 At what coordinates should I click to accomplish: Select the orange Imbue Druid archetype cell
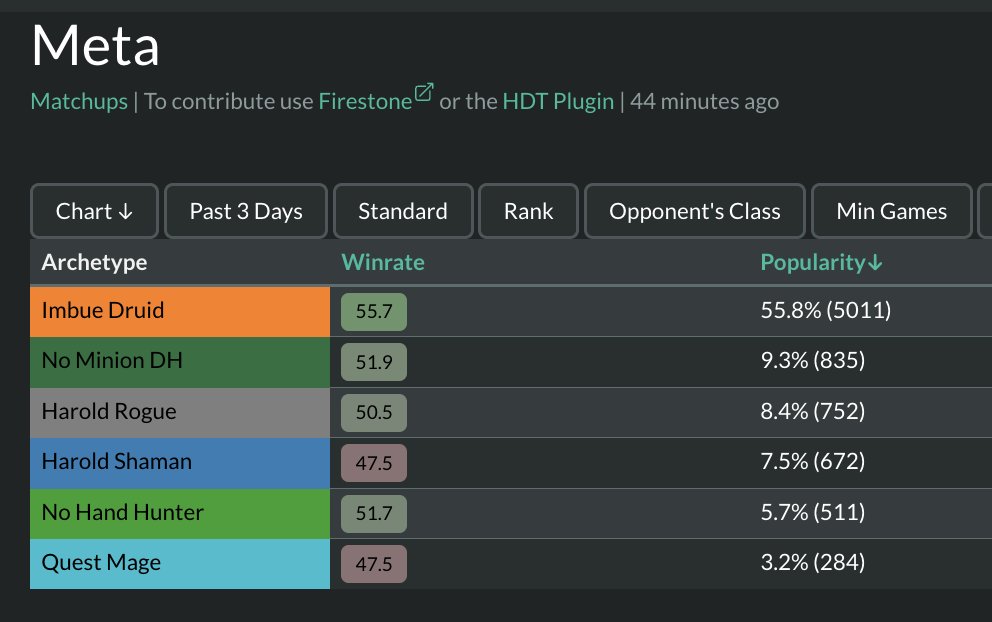pyautogui.click(x=180, y=311)
